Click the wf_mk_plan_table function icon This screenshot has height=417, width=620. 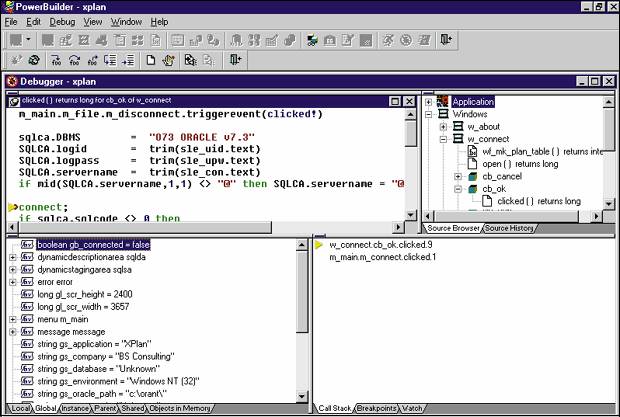[x=472, y=151]
